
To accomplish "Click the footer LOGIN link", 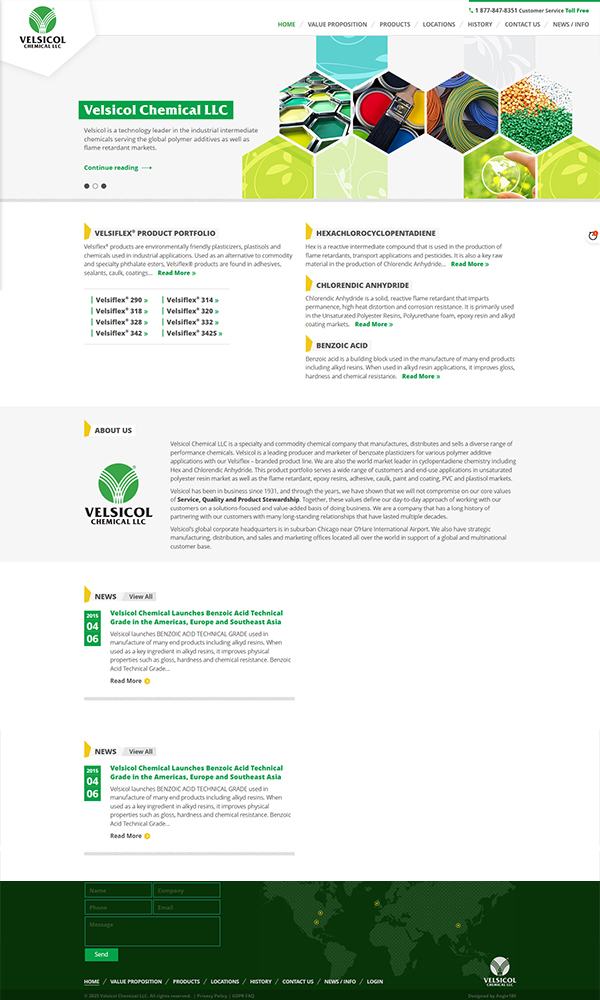I will coord(375,982).
